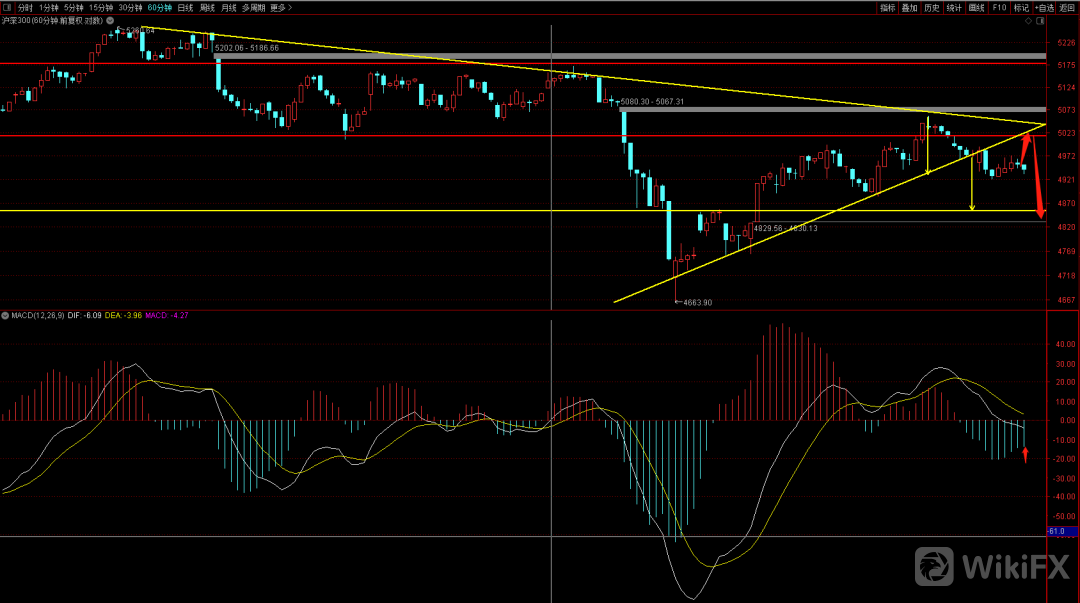Select the 30分钟 timeframe
The image size is (1080, 603).
tap(131, 7)
